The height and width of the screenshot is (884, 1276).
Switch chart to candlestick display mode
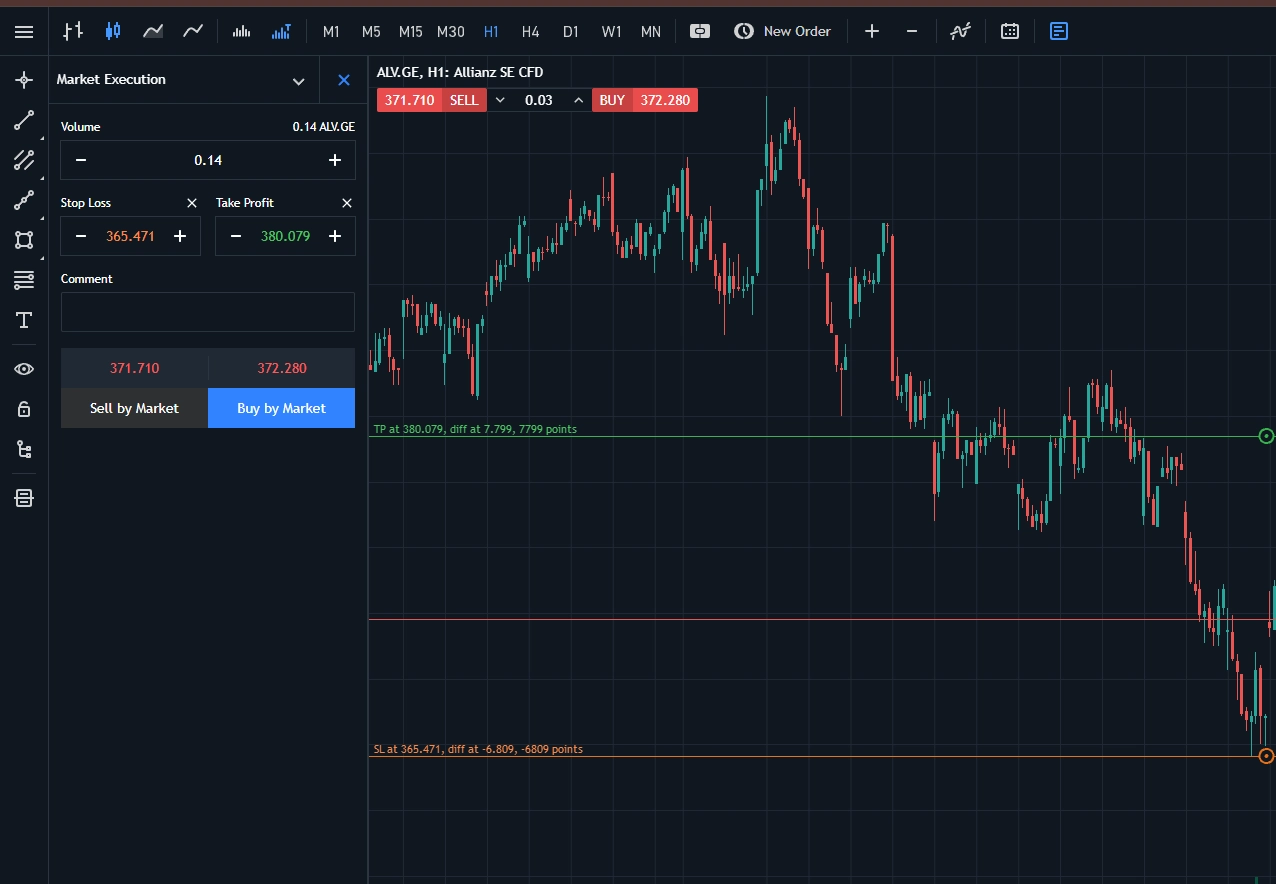coord(113,31)
